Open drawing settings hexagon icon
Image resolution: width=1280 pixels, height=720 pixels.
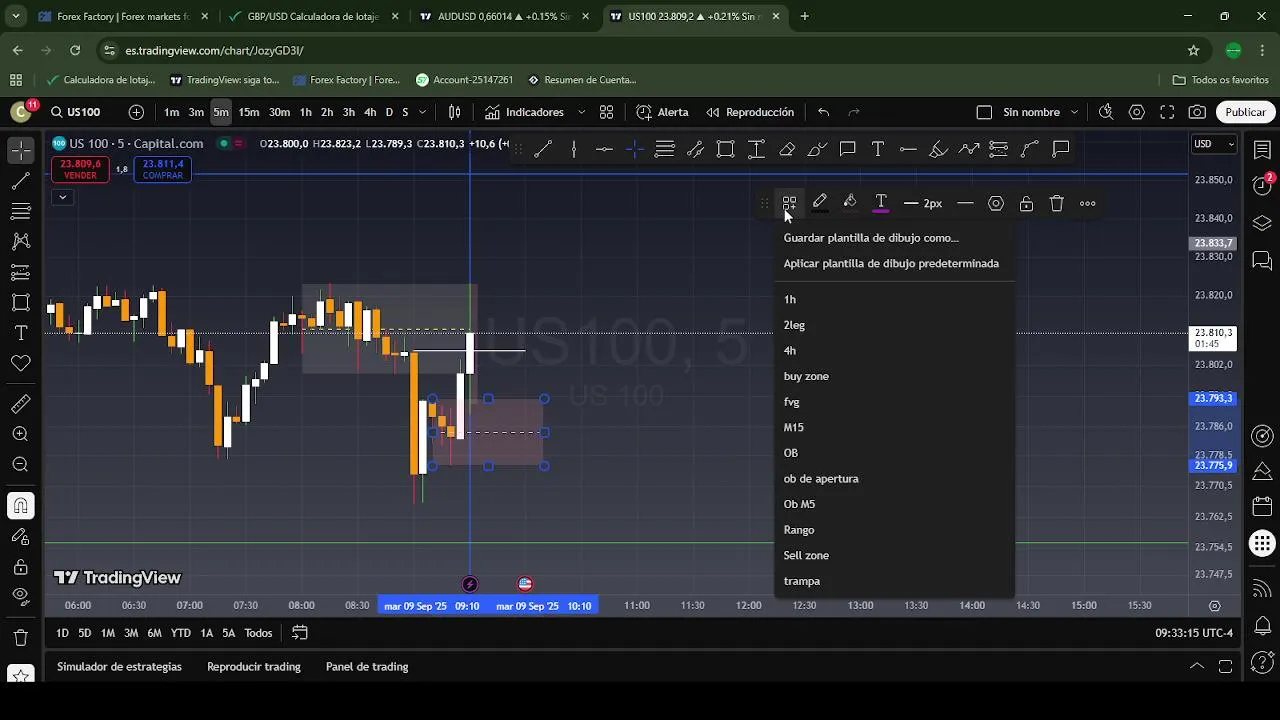pos(996,203)
